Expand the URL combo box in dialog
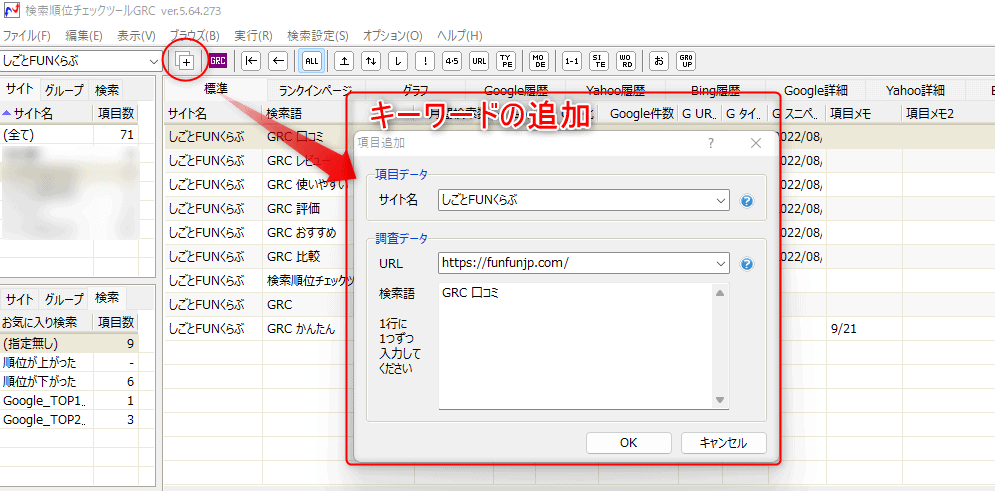Image resolution: width=995 pixels, height=491 pixels. pyautogui.click(x=721, y=263)
